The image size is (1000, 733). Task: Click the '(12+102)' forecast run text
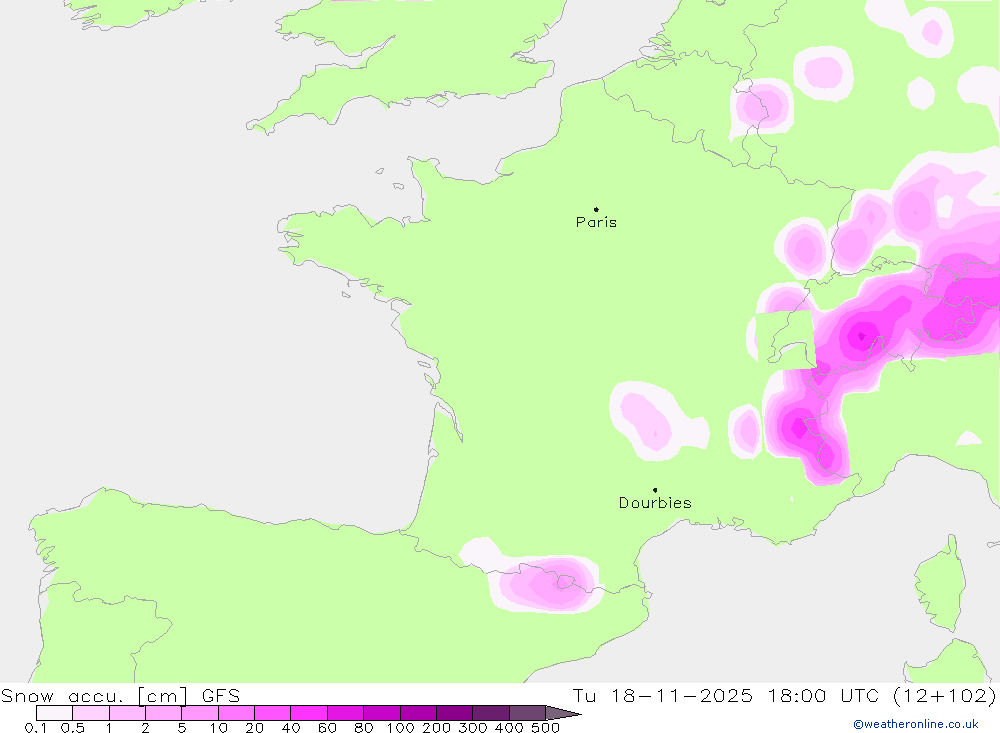click(946, 696)
